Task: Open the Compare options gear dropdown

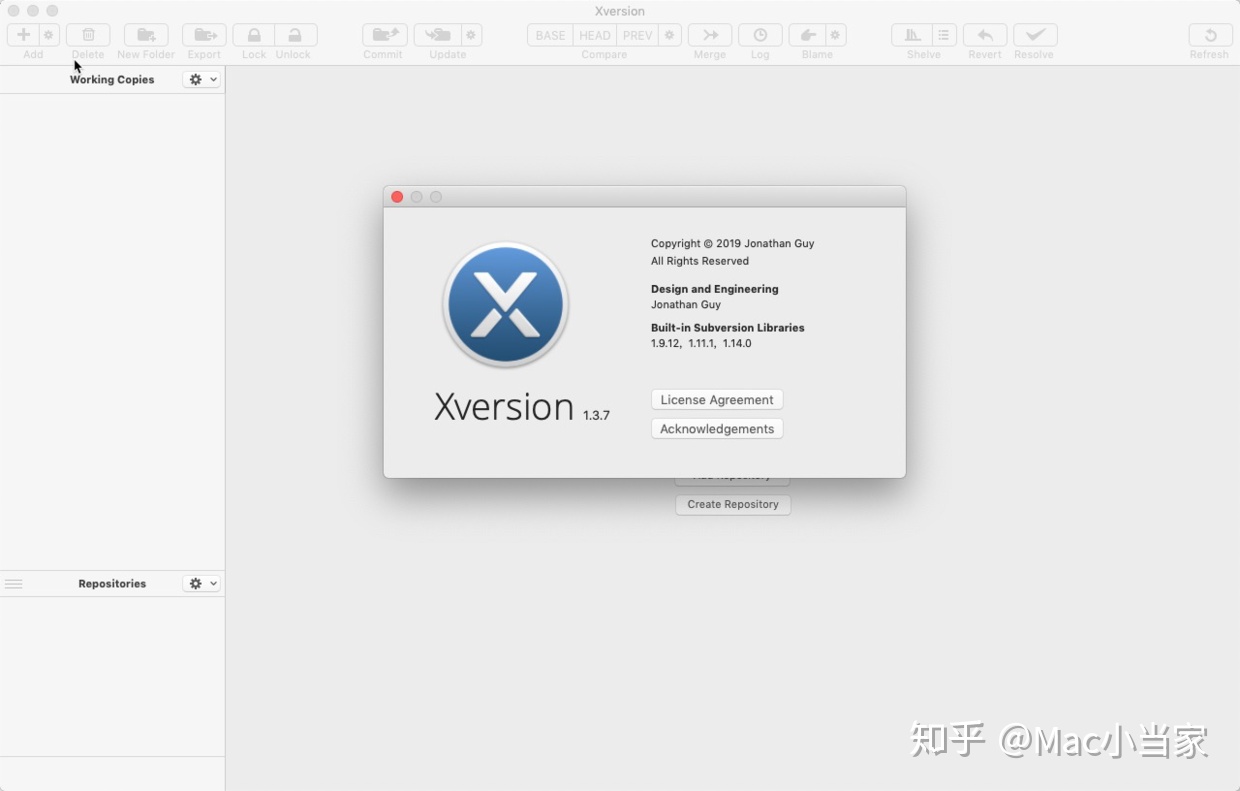Action: tap(670, 35)
